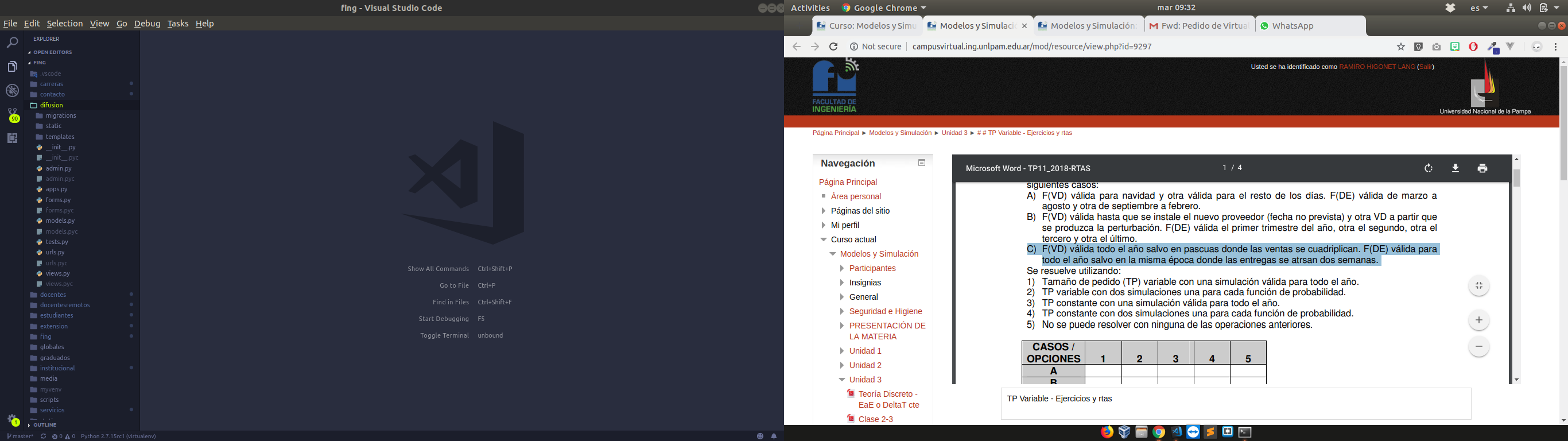Viewport: 1568px width, 441px height.
Task: Collapse the Navegación block
Action: coord(922,163)
